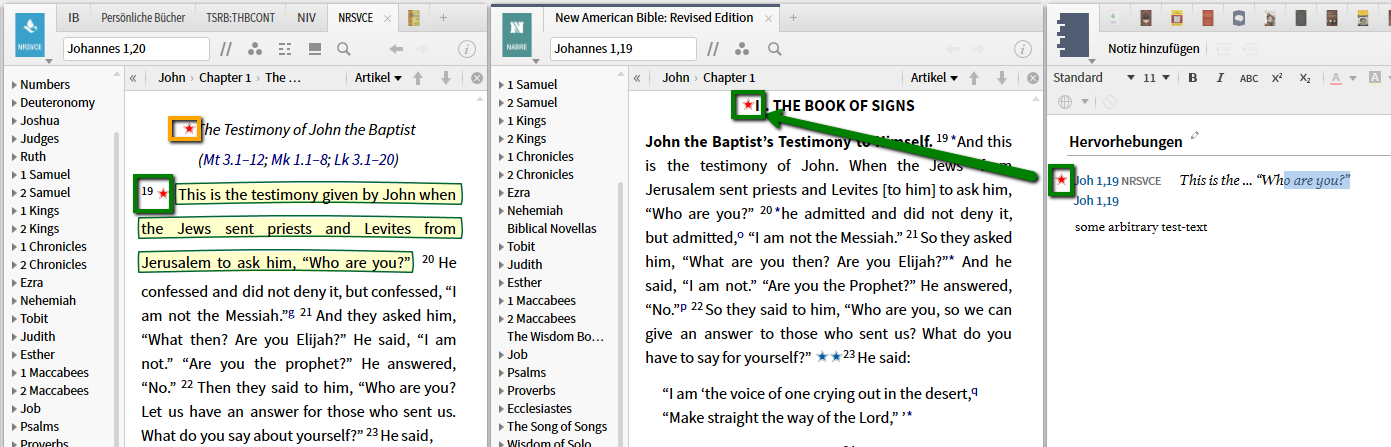
Task: Toggle parallel resources in NRSVCE panel
Action: pos(226,49)
